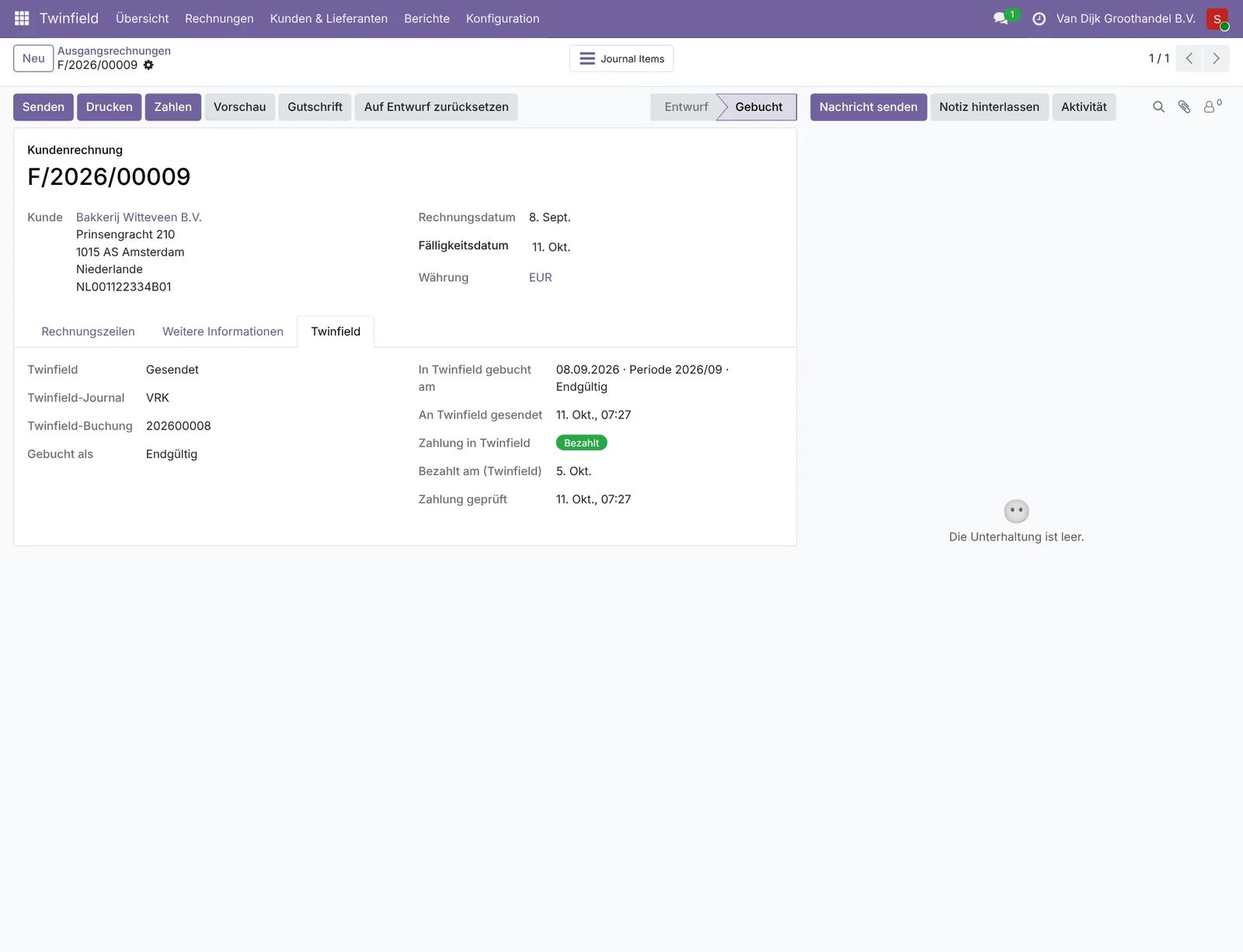1243x952 pixels.
Task: Go to next record arrow
Action: coord(1216,58)
